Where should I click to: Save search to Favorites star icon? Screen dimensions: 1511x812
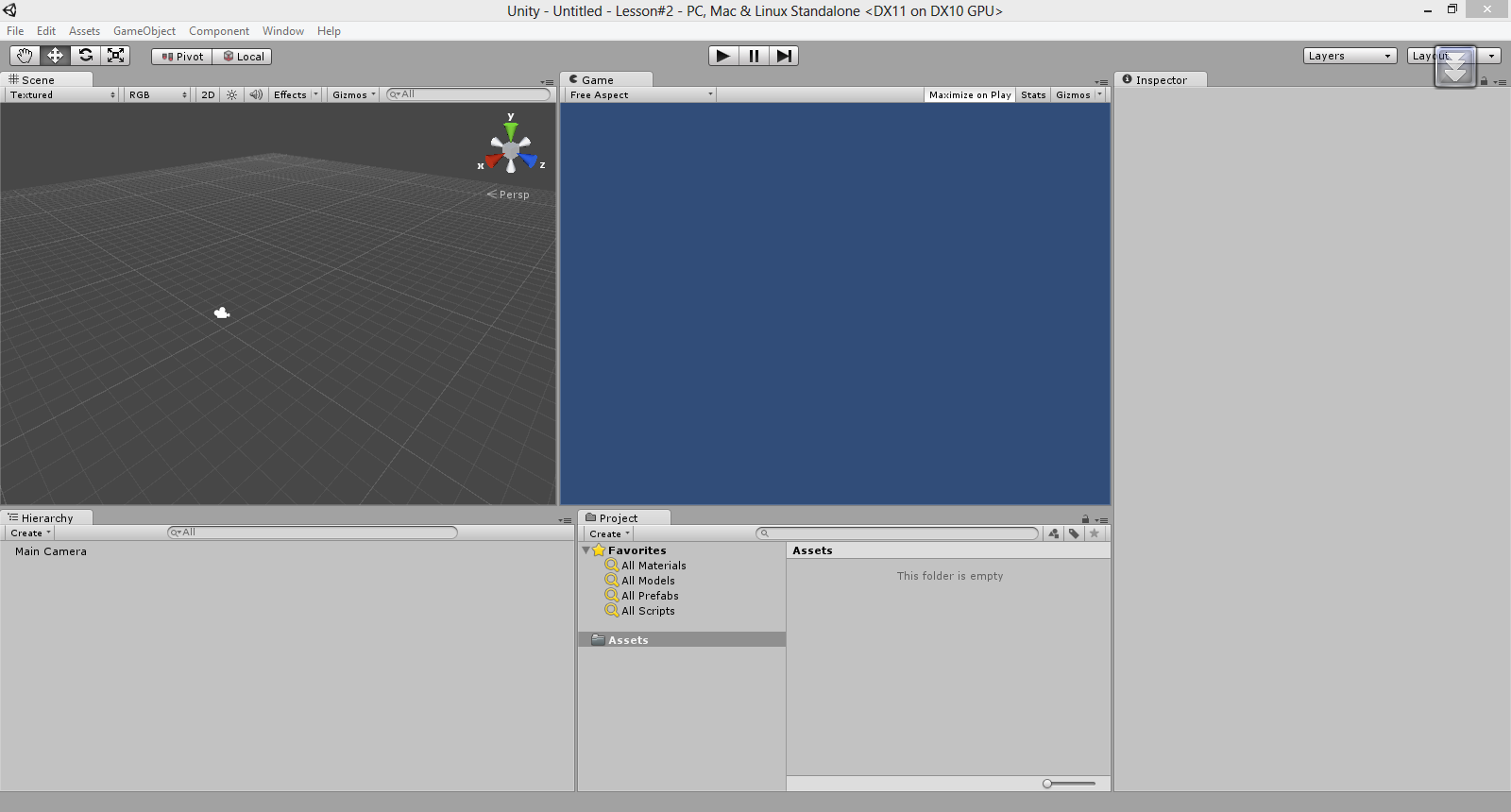tap(1095, 533)
